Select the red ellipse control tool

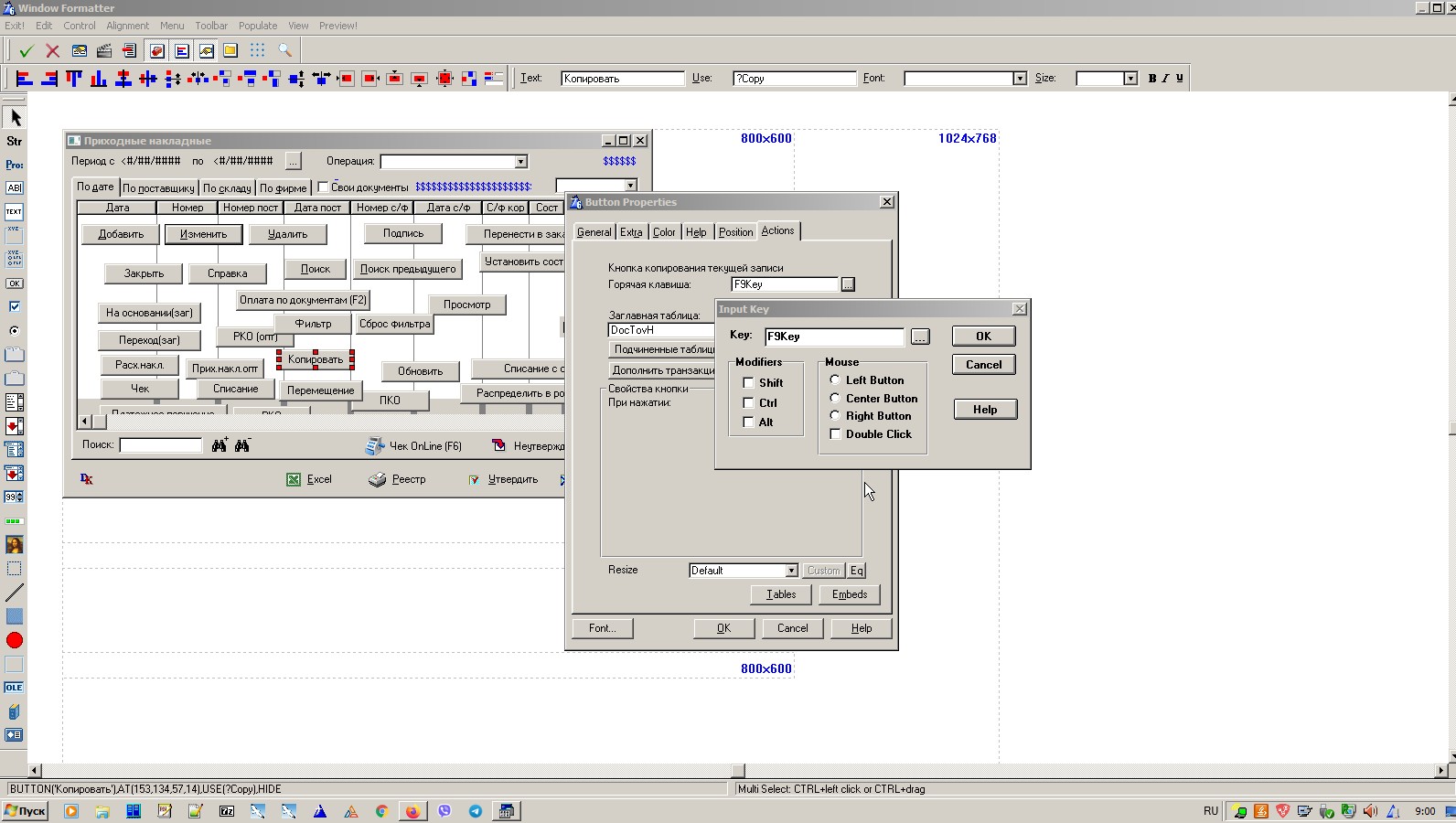click(x=14, y=640)
